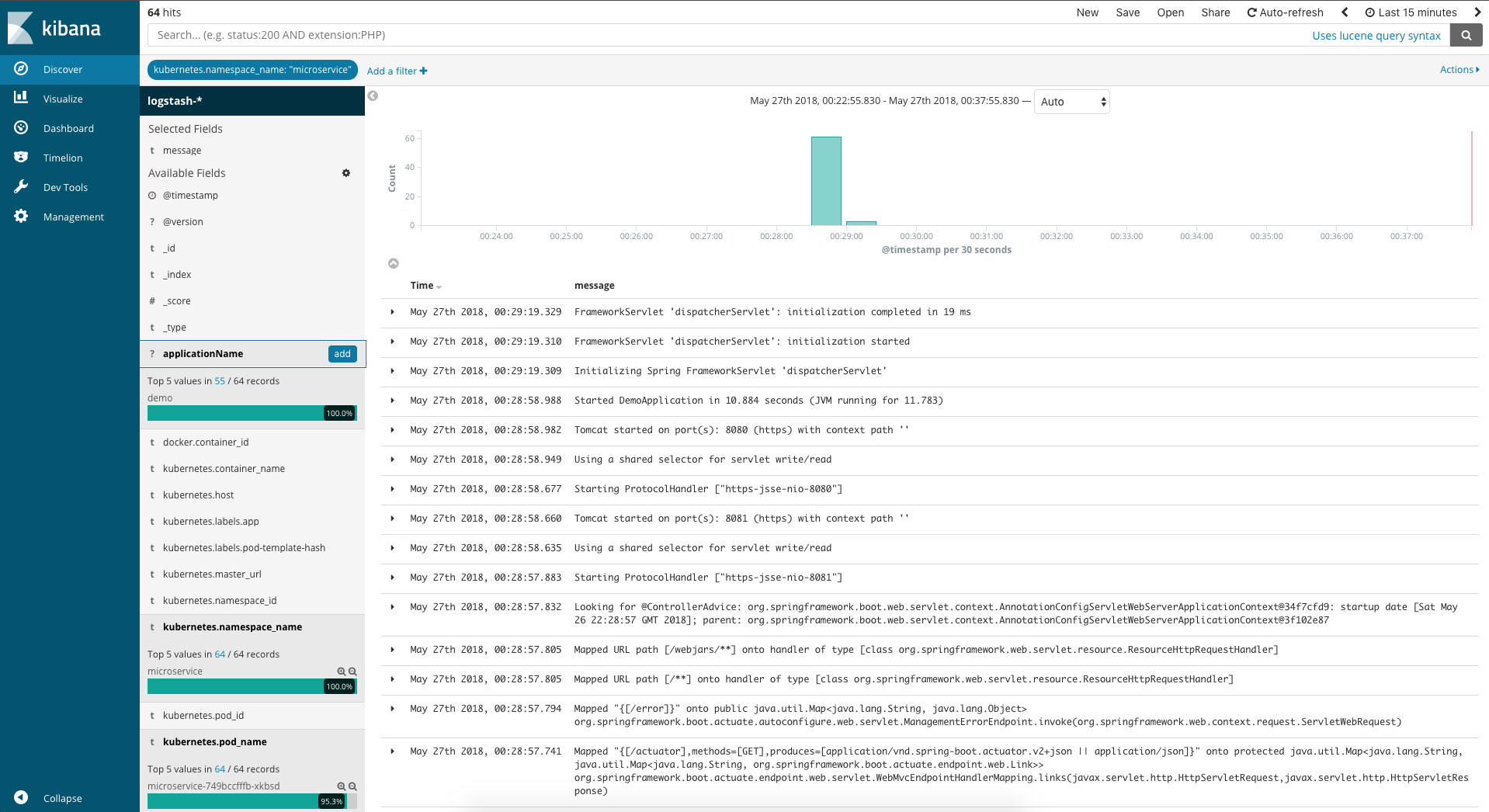Viewport: 1489px width, 812px height.
Task: Add applicationName field to columns
Action: tap(342, 354)
